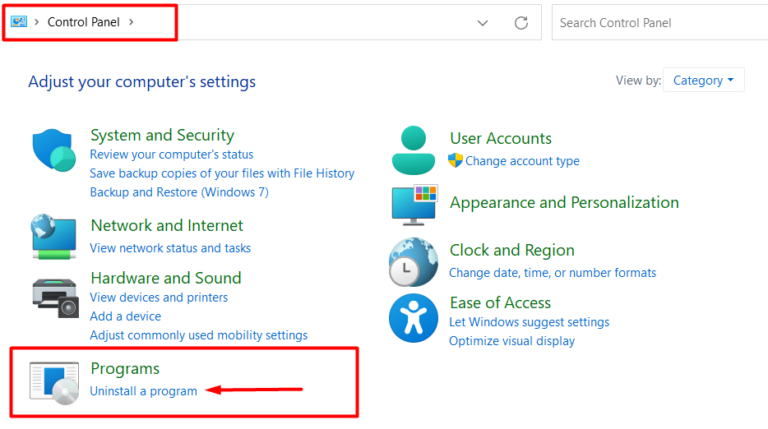Open the Clock and Region globe icon

[x=413, y=262]
